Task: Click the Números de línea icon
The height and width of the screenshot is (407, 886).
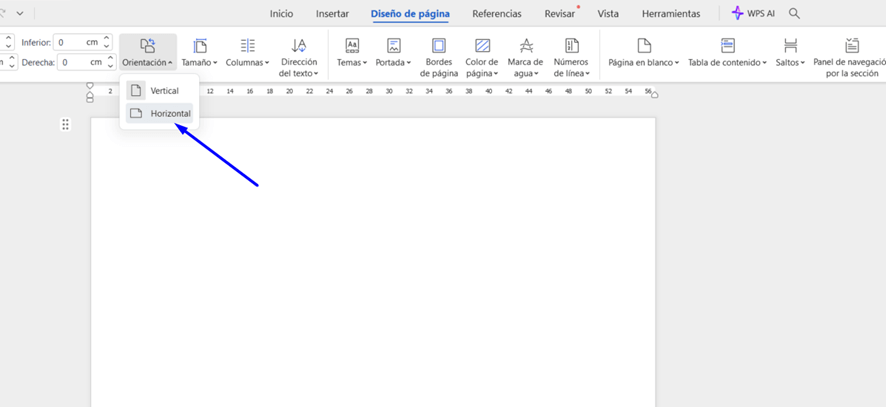Action: click(572, 46)
